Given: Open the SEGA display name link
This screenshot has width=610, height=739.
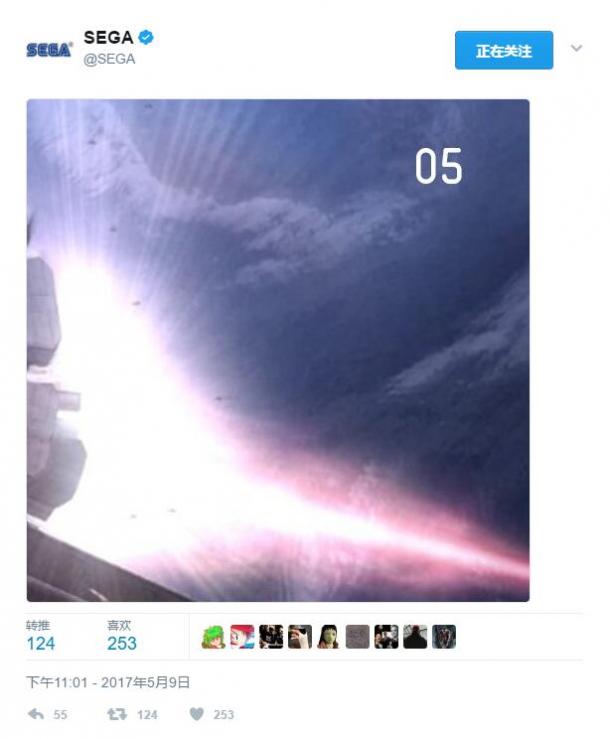Looking at the screenshot, I should pos(108,37).
